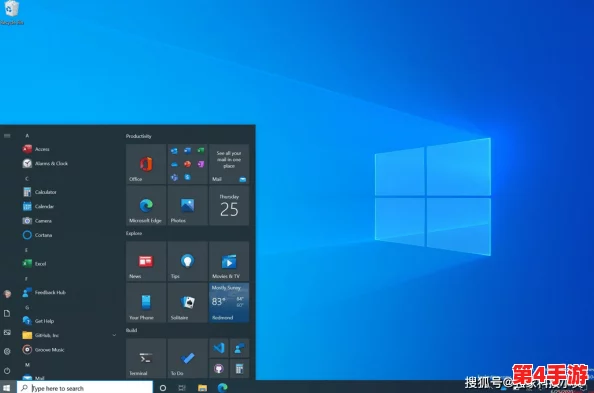Open the Redmond weather tile
Image resolution: width=594 pixels, height=393 pixels.
click(x=229, y=302)
